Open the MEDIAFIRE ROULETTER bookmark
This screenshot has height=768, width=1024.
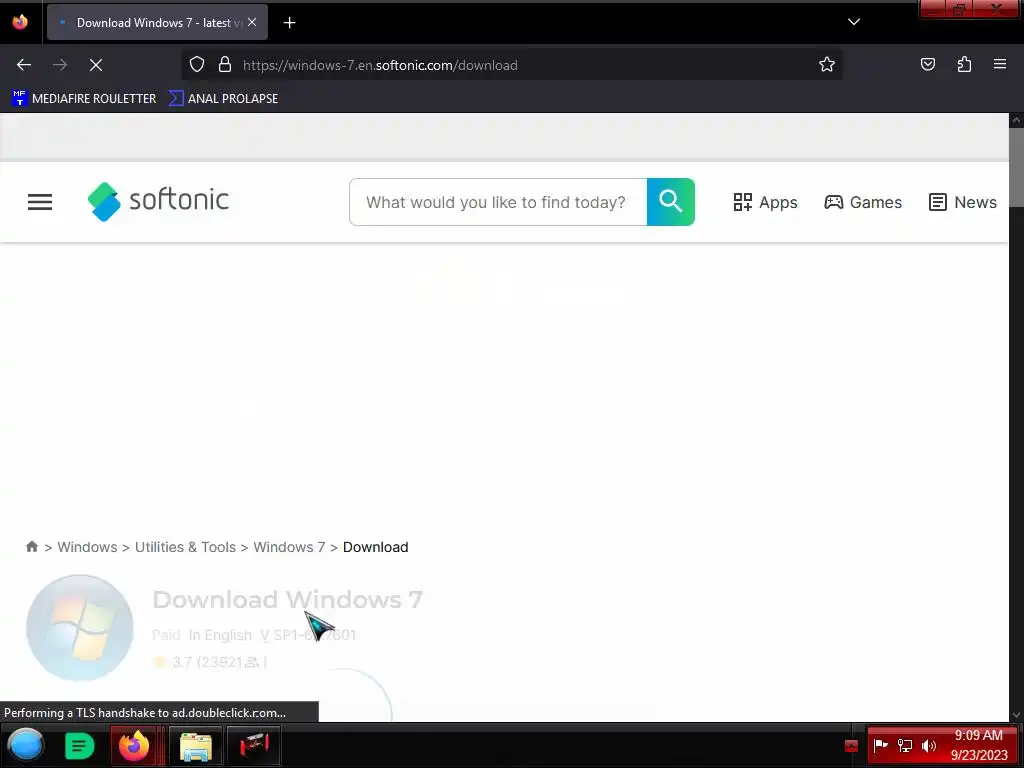[x=84, y=99]
